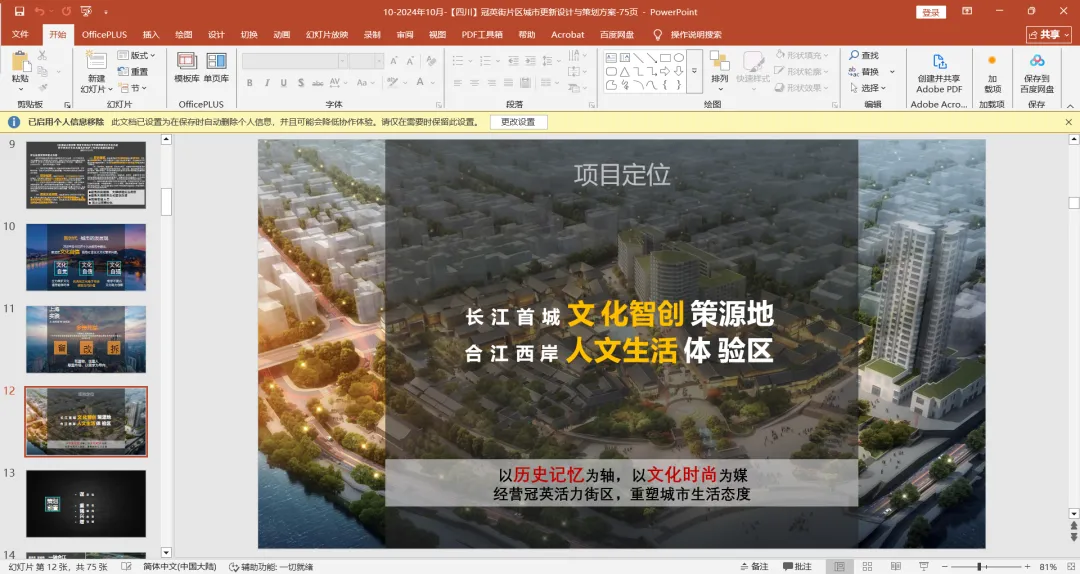
Task: Toggle Bold formatting
Action: [x=249, y=83]
